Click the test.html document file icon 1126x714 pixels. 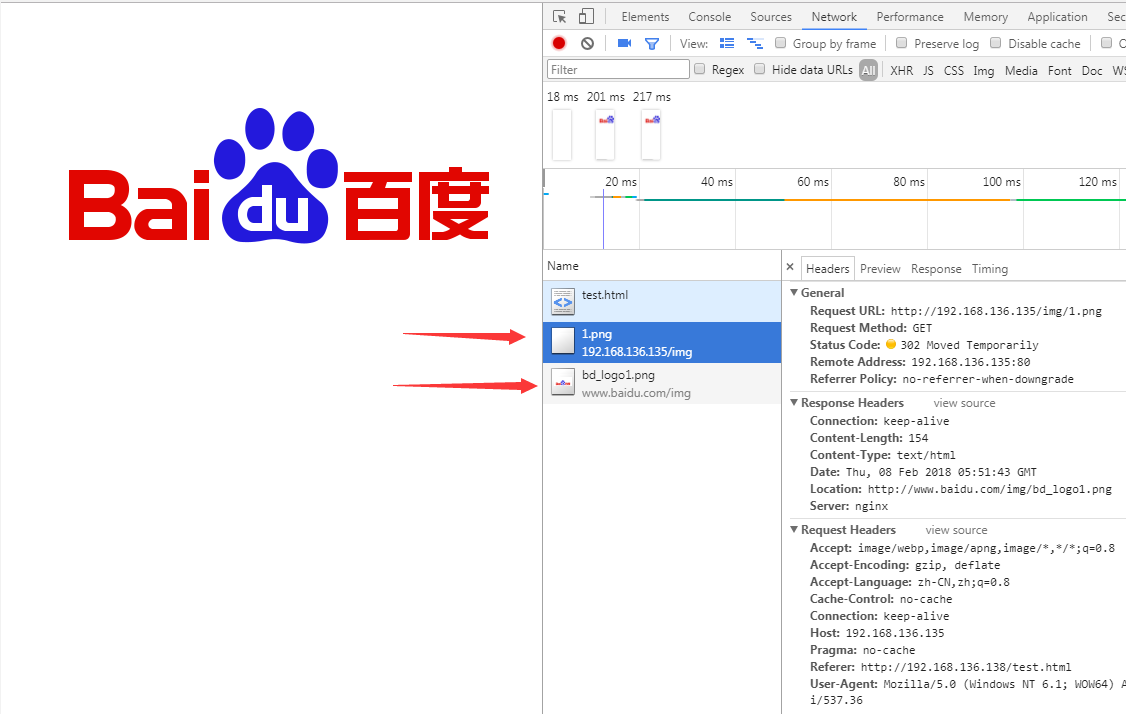pyautogui.click(x=563, y=302)
